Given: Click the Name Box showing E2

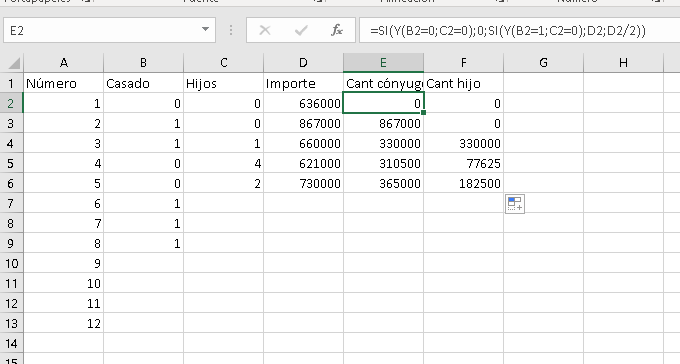Looking at the screenshot, I should click(109, 30).
